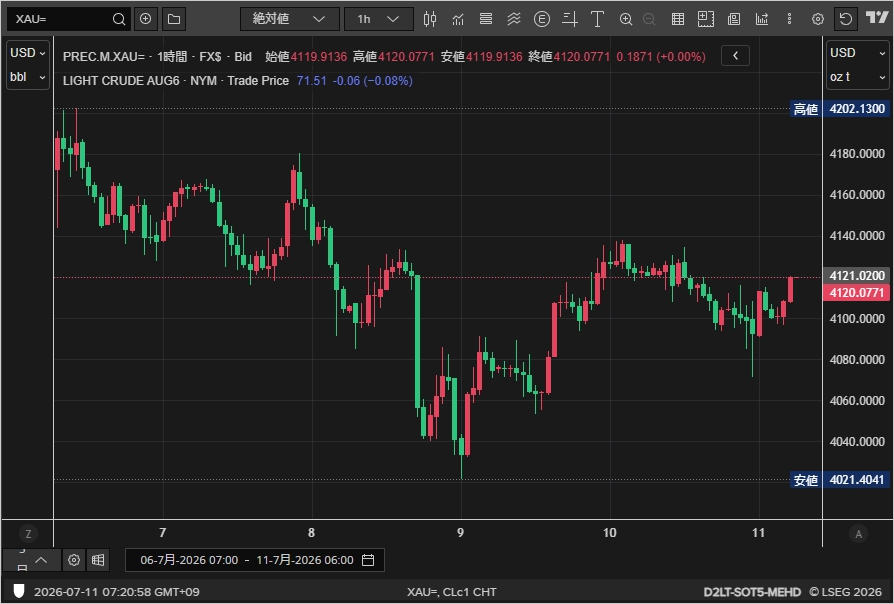
Task: Zoom in with the magnifier plus icon
Action: [x=625, y=19]
